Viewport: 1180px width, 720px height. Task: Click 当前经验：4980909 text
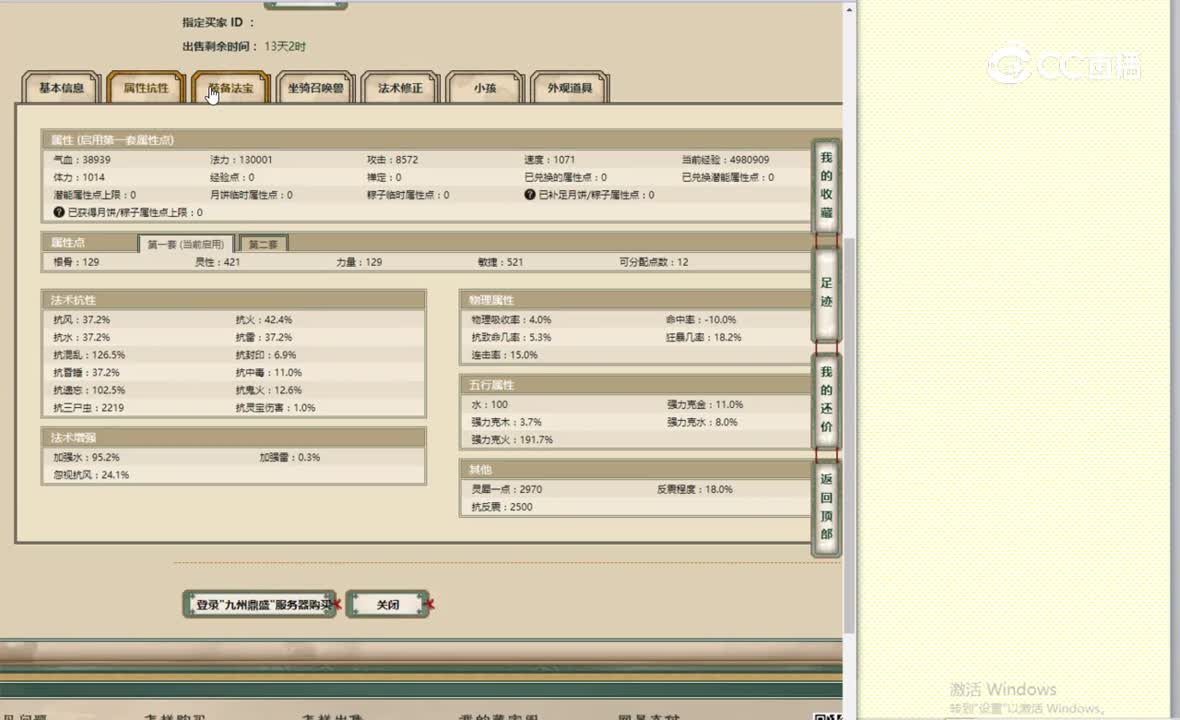pos(725,159)
